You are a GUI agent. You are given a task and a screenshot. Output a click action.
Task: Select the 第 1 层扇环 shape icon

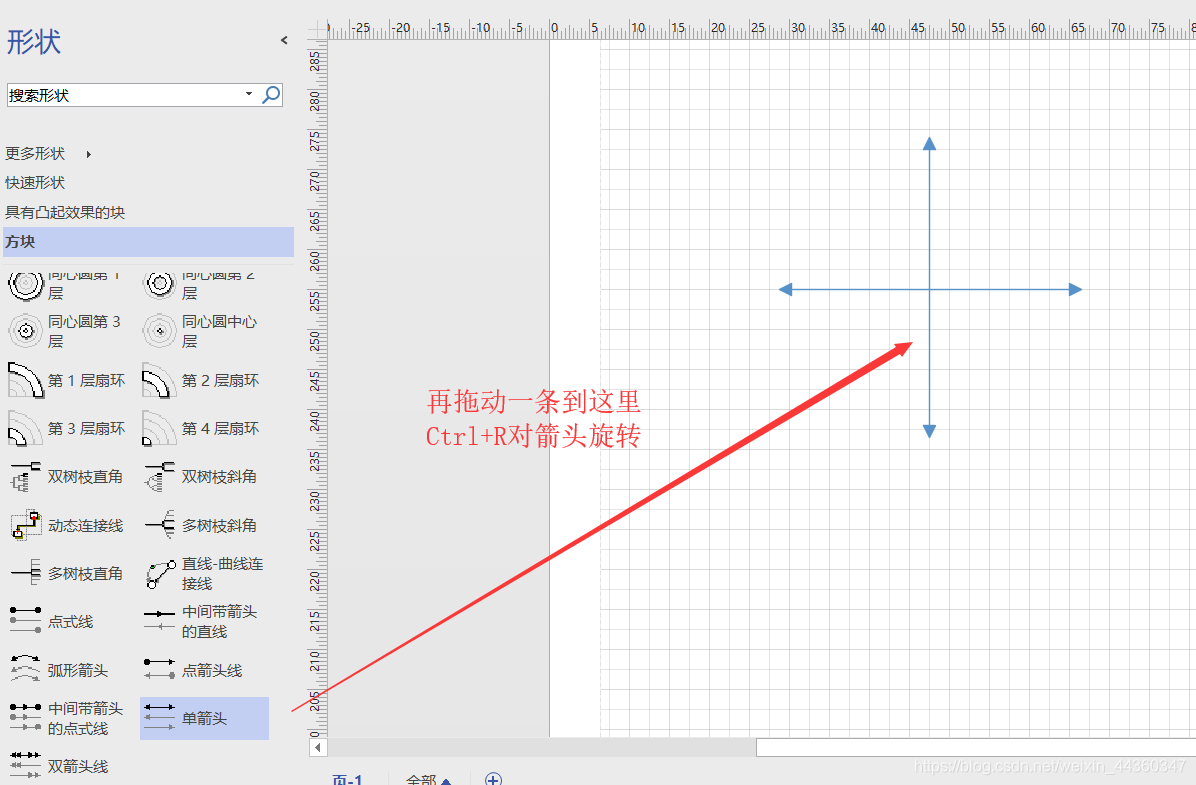[26, 380]
